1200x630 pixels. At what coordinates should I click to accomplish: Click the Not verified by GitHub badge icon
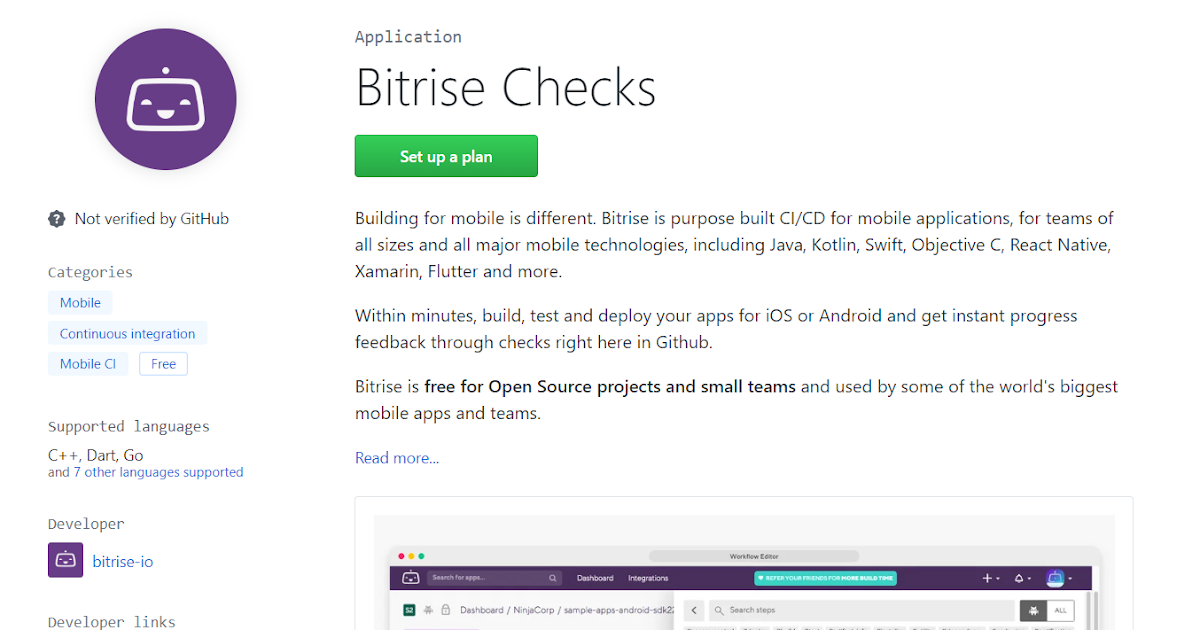pos(57,218)
